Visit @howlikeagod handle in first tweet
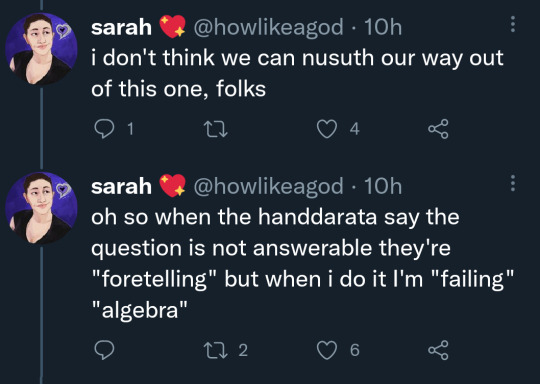Viewport: 540px width, 384px height. (268, 27)
